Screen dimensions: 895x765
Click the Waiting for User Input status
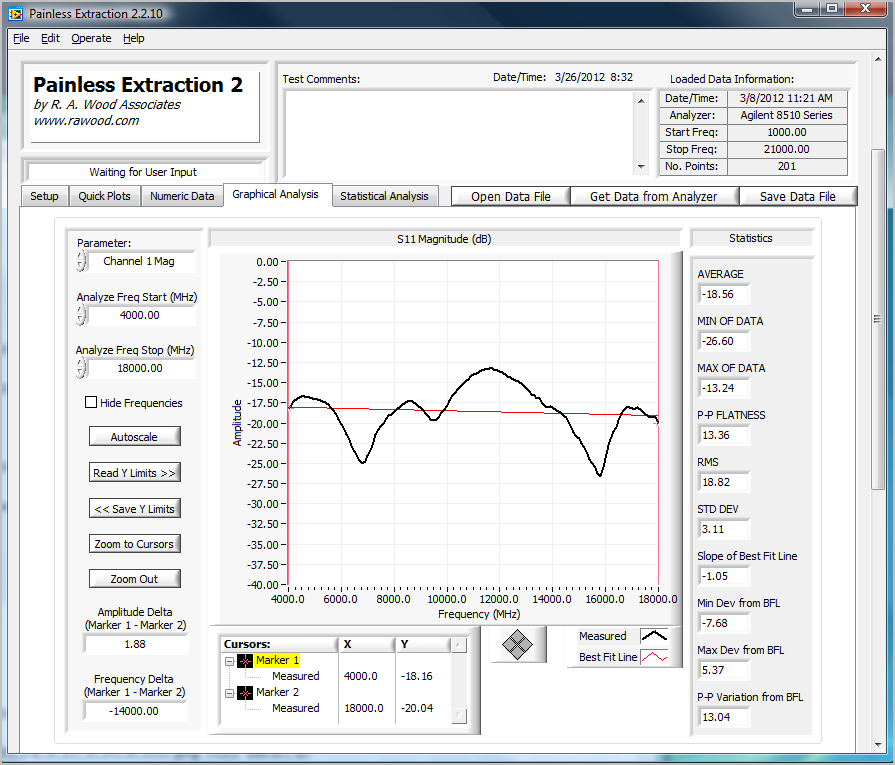point(143,172)
